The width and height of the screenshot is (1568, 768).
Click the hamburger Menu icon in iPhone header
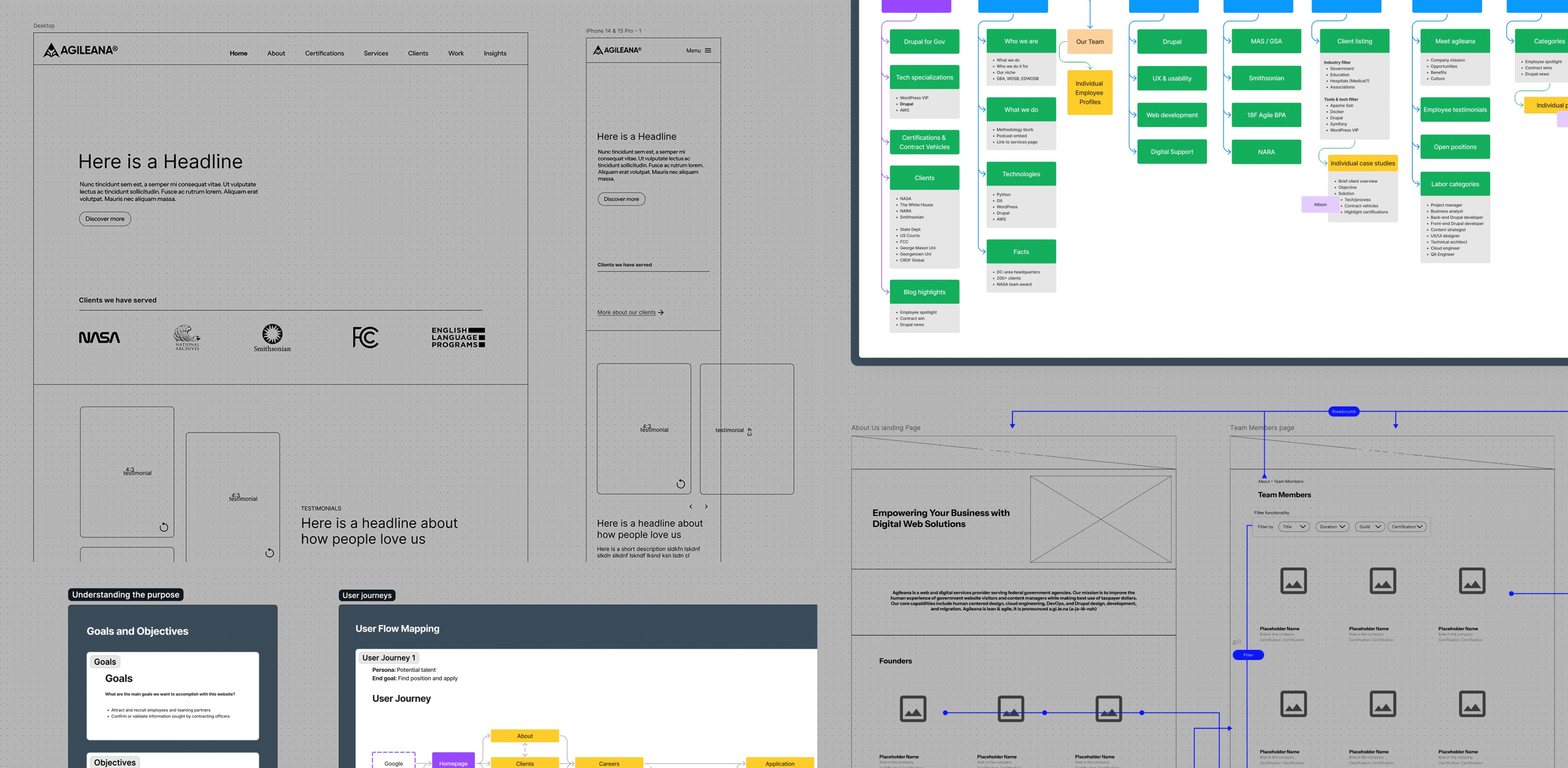pos(707,50)
